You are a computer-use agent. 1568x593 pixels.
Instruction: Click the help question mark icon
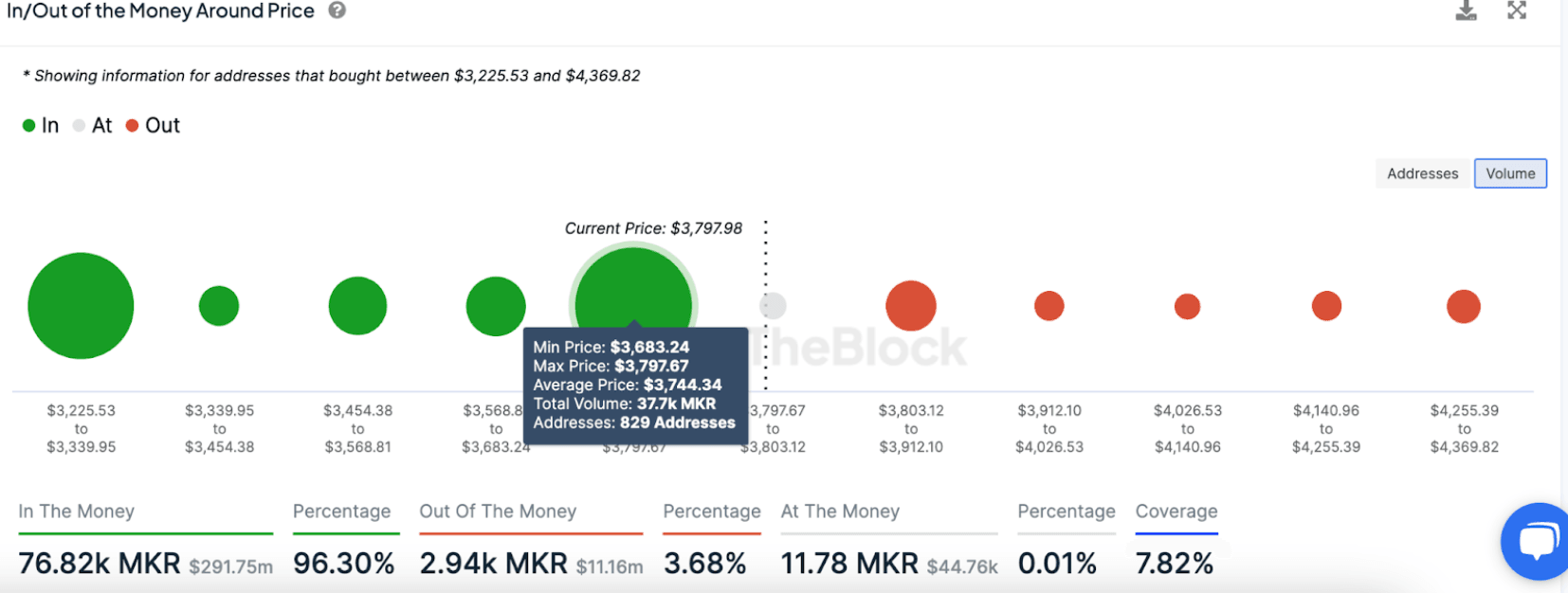tap(337, 10)
